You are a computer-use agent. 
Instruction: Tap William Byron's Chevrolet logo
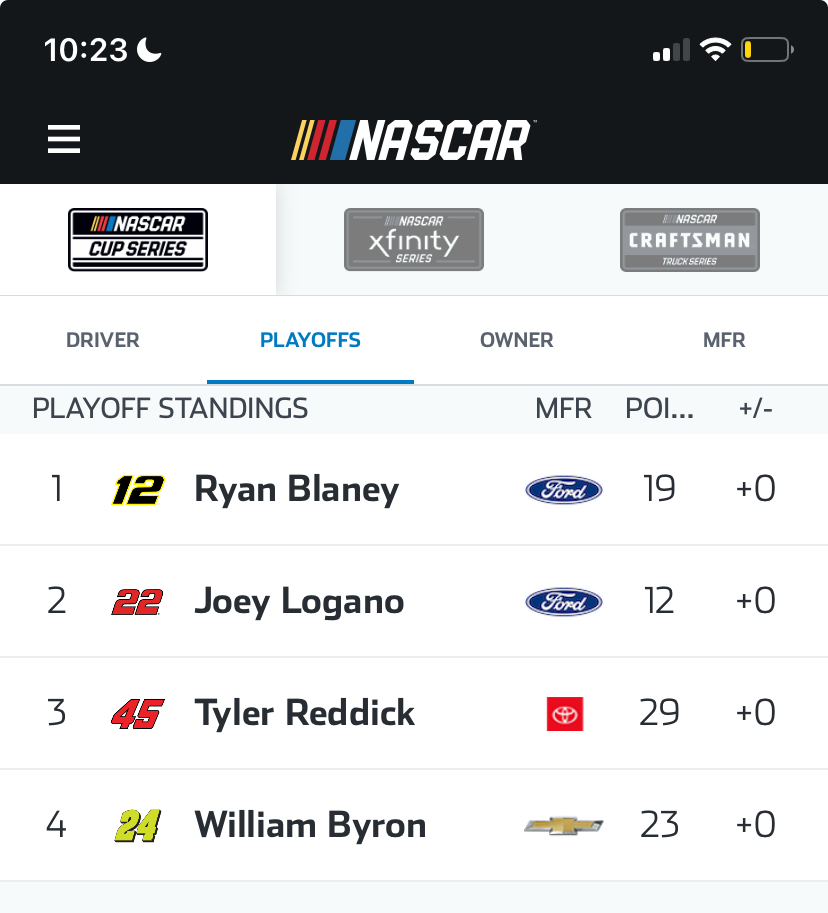pos(564,826)
